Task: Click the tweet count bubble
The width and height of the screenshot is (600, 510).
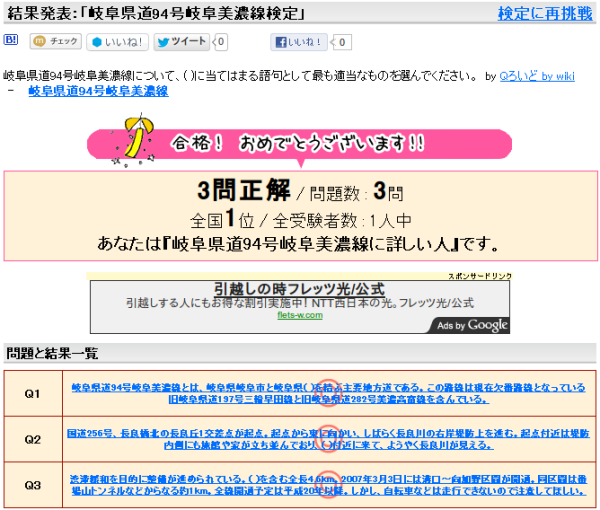Action: (x=221, y=42)
